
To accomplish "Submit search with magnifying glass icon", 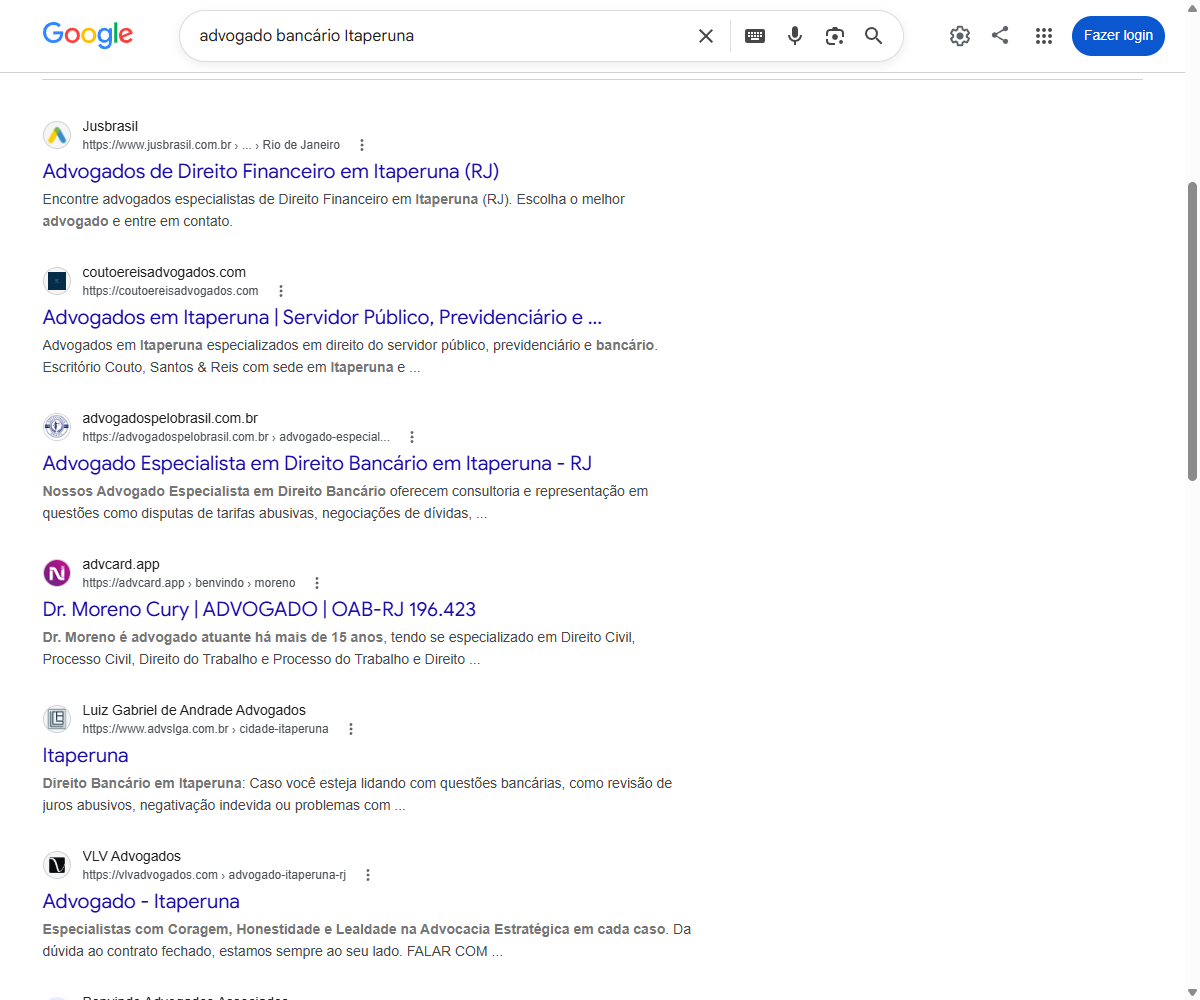I will pyautogui.click(x=874, y=36).
